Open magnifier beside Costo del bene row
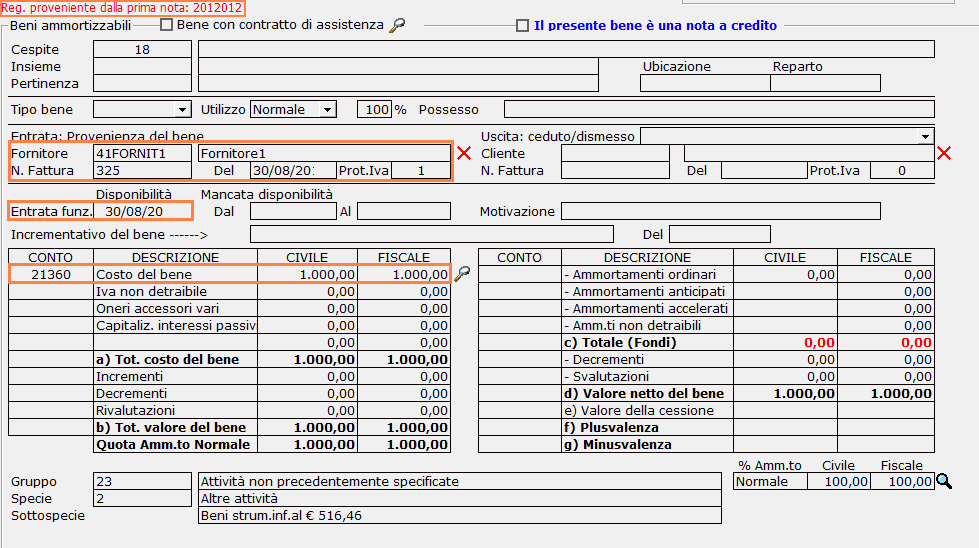The height and width of the screenshot is (548, 979). pos(462,273)
